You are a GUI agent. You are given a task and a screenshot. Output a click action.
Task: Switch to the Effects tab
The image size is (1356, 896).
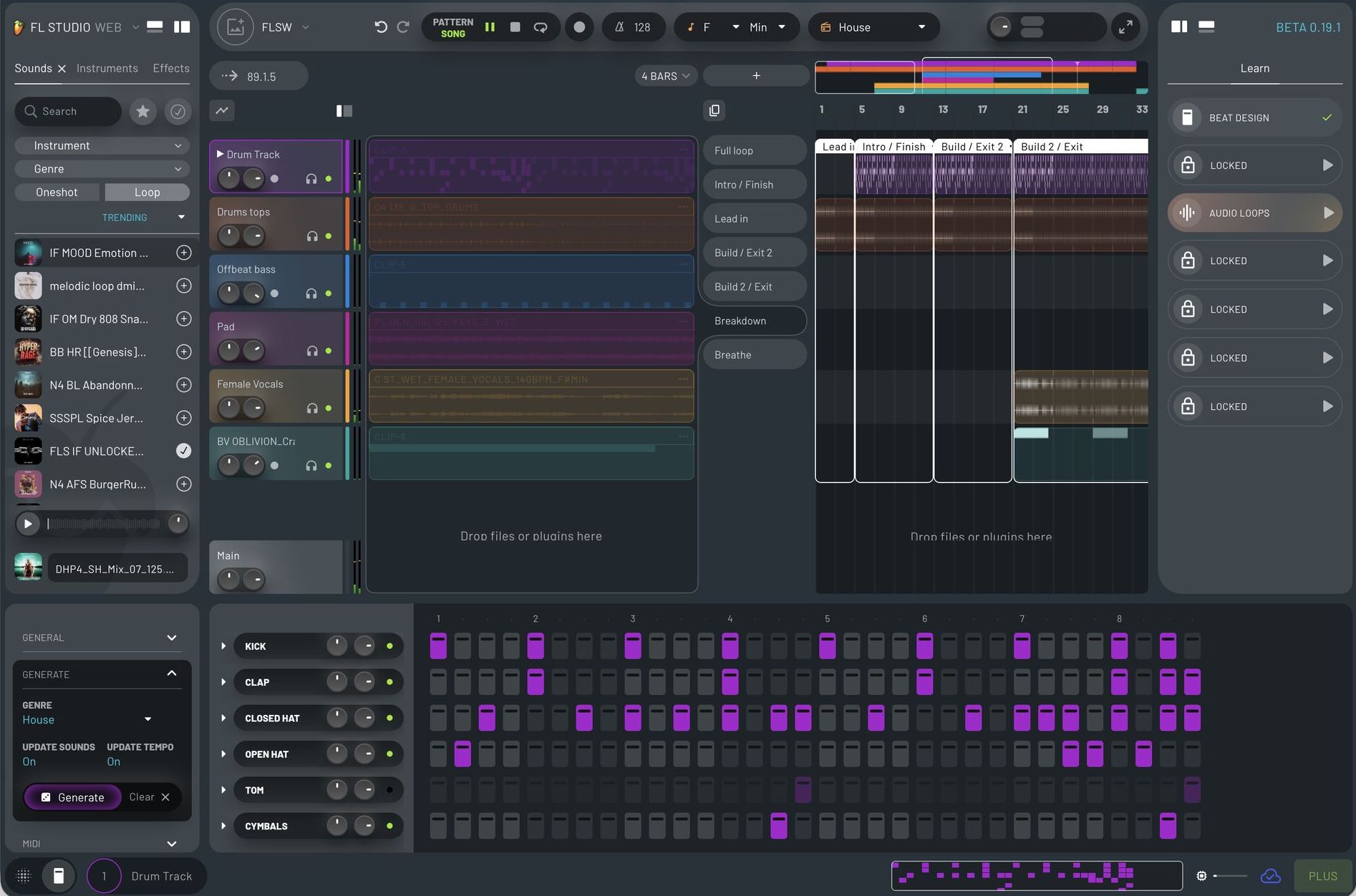tap(171, 68)
